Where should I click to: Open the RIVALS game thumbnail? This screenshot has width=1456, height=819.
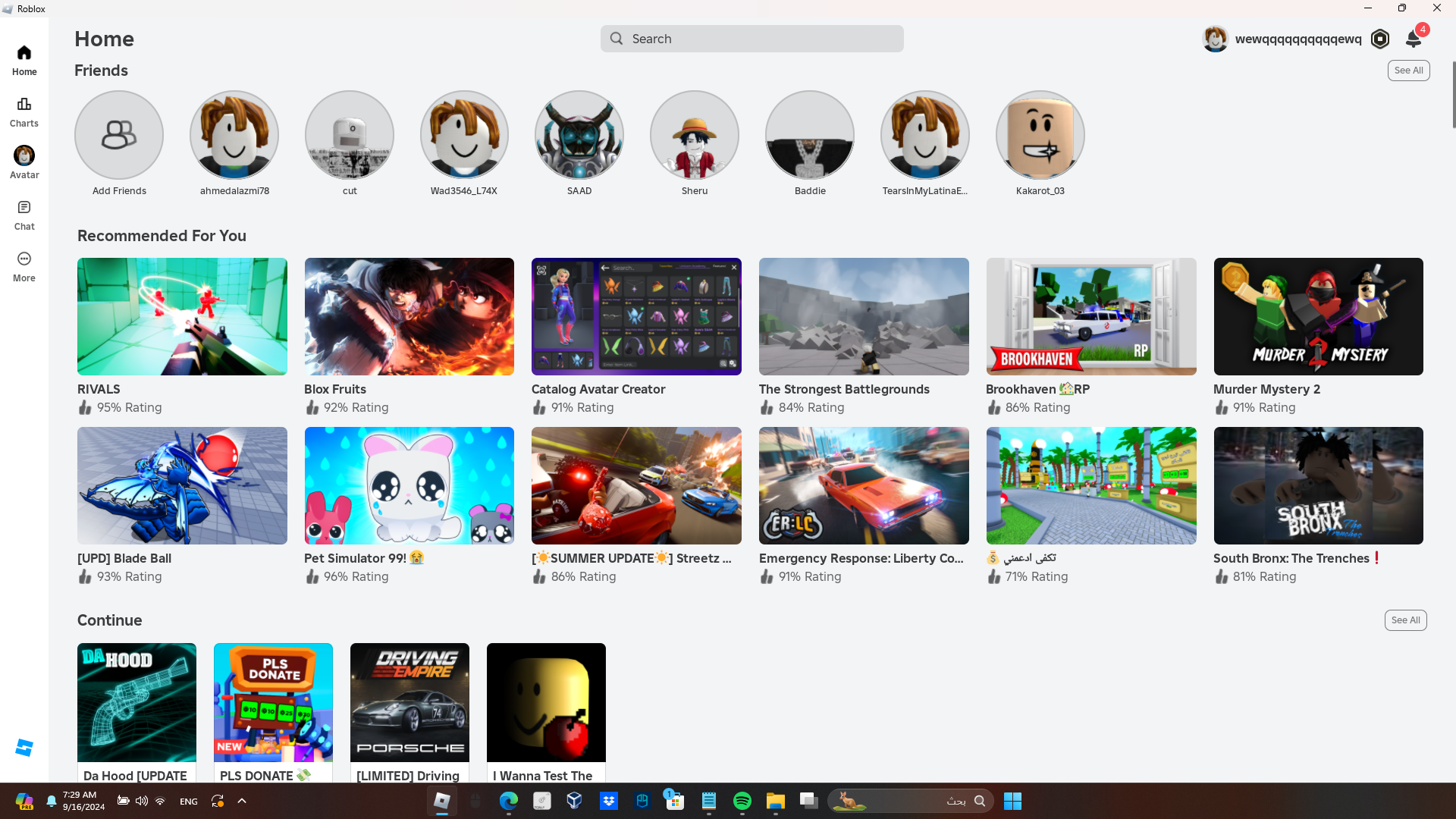tap(182, 316)
